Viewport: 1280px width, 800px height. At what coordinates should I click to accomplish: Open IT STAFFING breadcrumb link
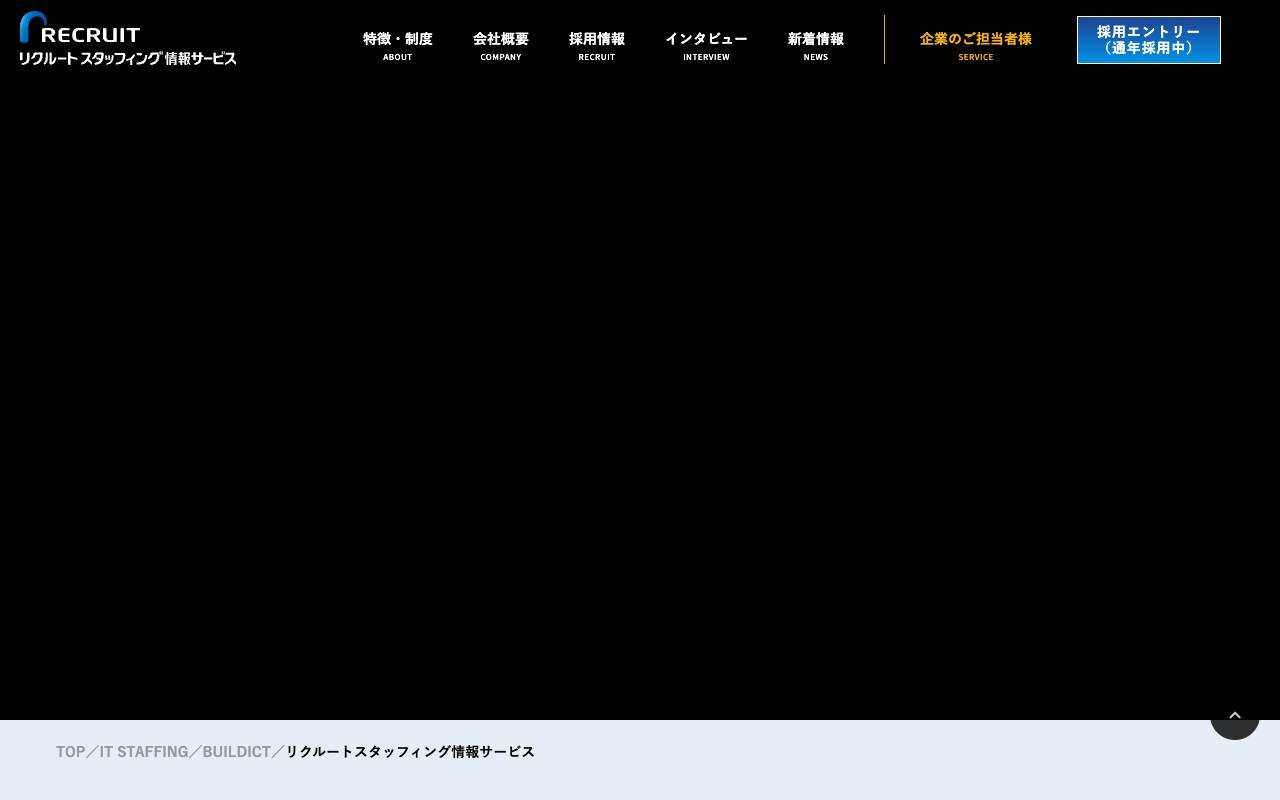pyautogui.click(x=144, y=752)
